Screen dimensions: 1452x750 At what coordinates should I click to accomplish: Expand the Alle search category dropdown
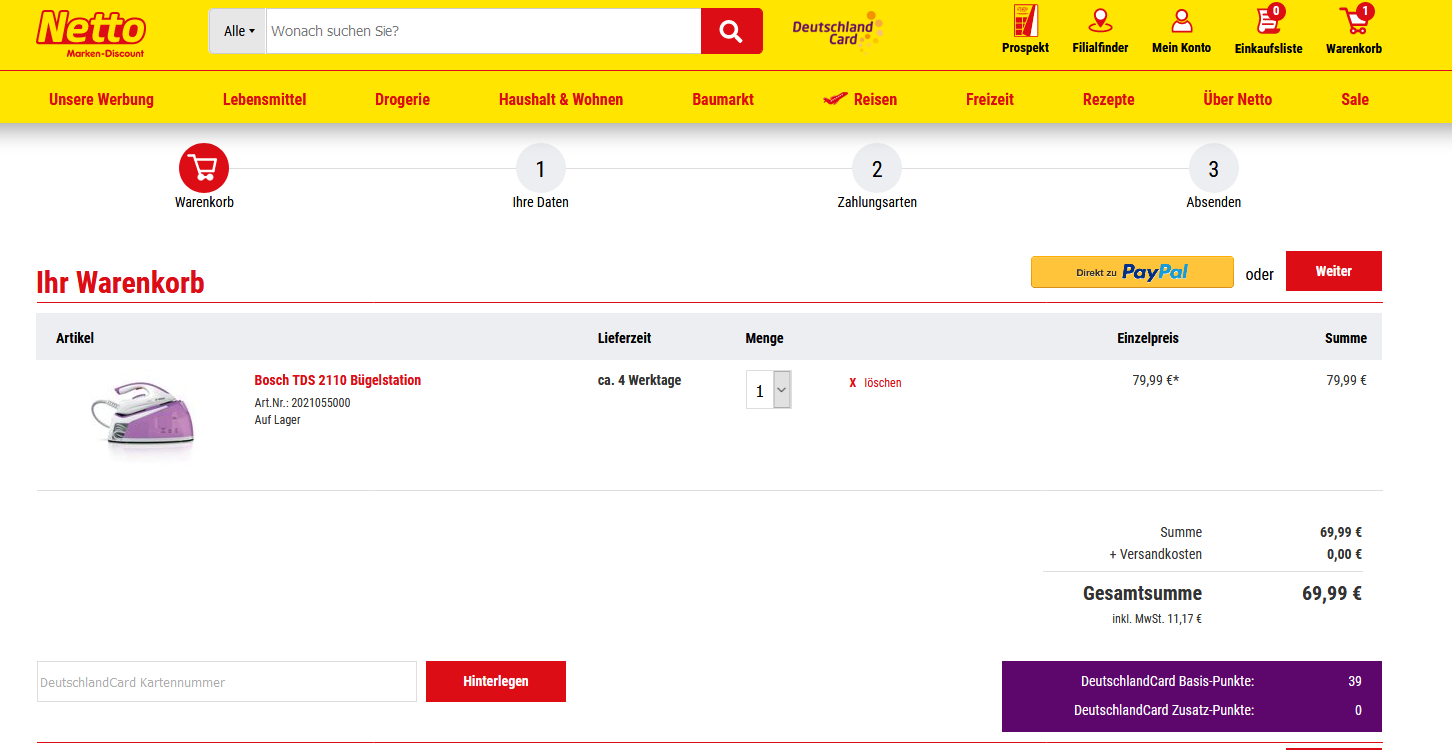(x=238, y=31)
